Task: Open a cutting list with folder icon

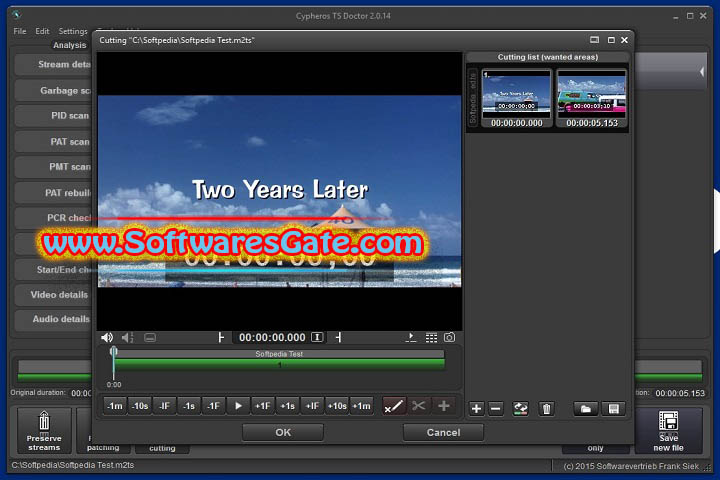Action: (585, 408)
